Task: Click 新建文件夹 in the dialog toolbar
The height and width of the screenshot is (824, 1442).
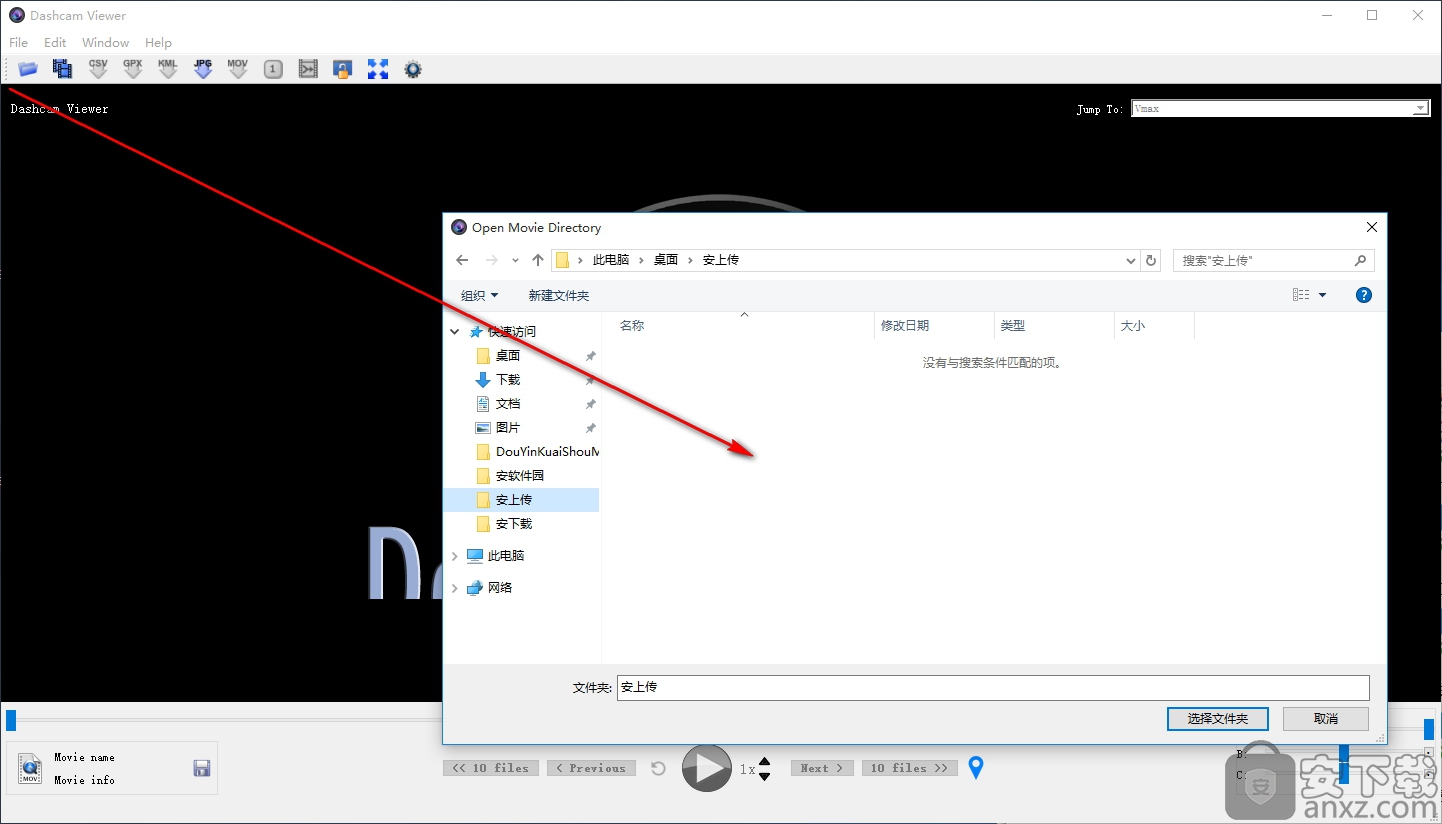Action: coord(559,295)
